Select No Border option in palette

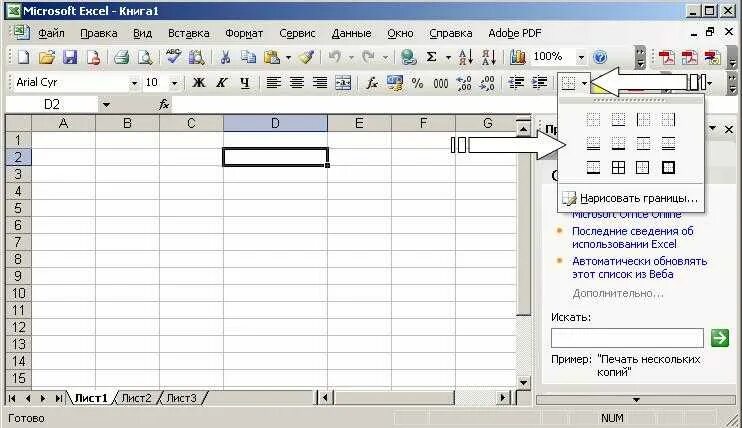[x=593, y=119]
